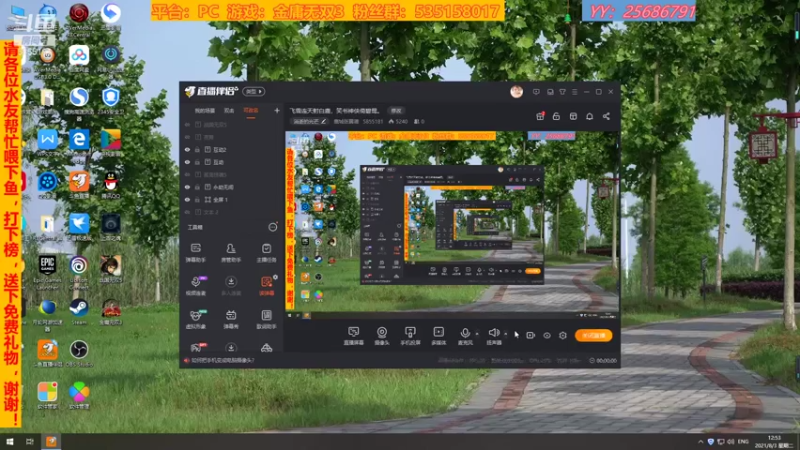Show the 文本 2 source
Screen dimensions: 800x450
(187, 212)
